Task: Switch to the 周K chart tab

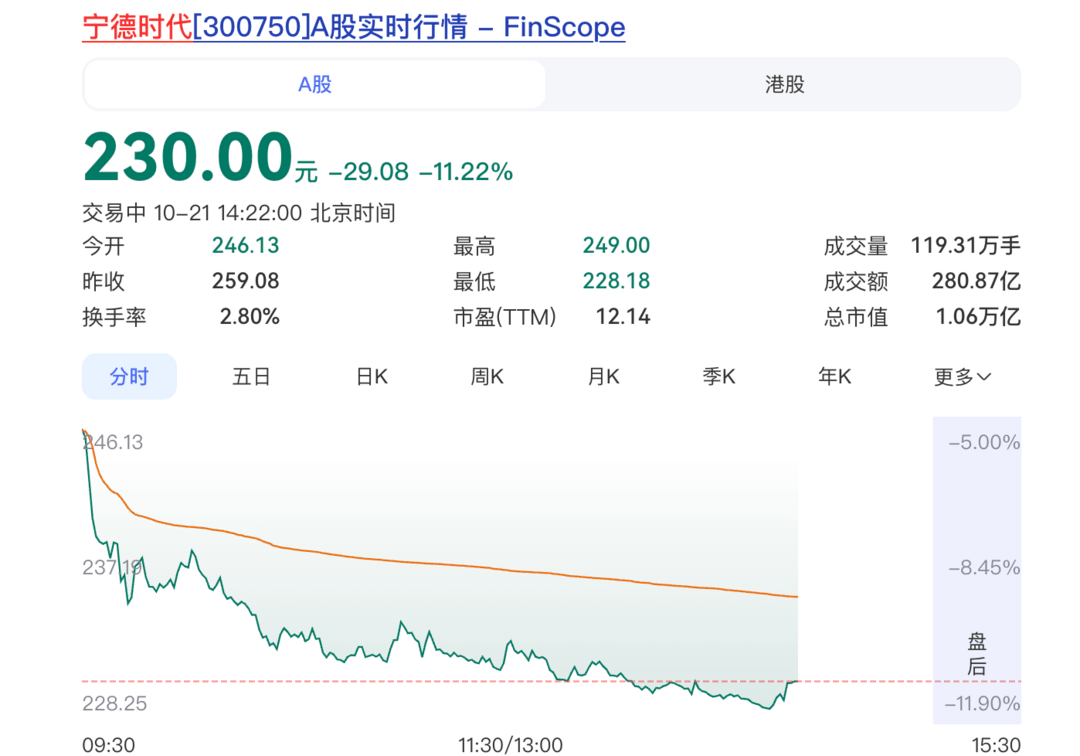Action: click(487, 377)
